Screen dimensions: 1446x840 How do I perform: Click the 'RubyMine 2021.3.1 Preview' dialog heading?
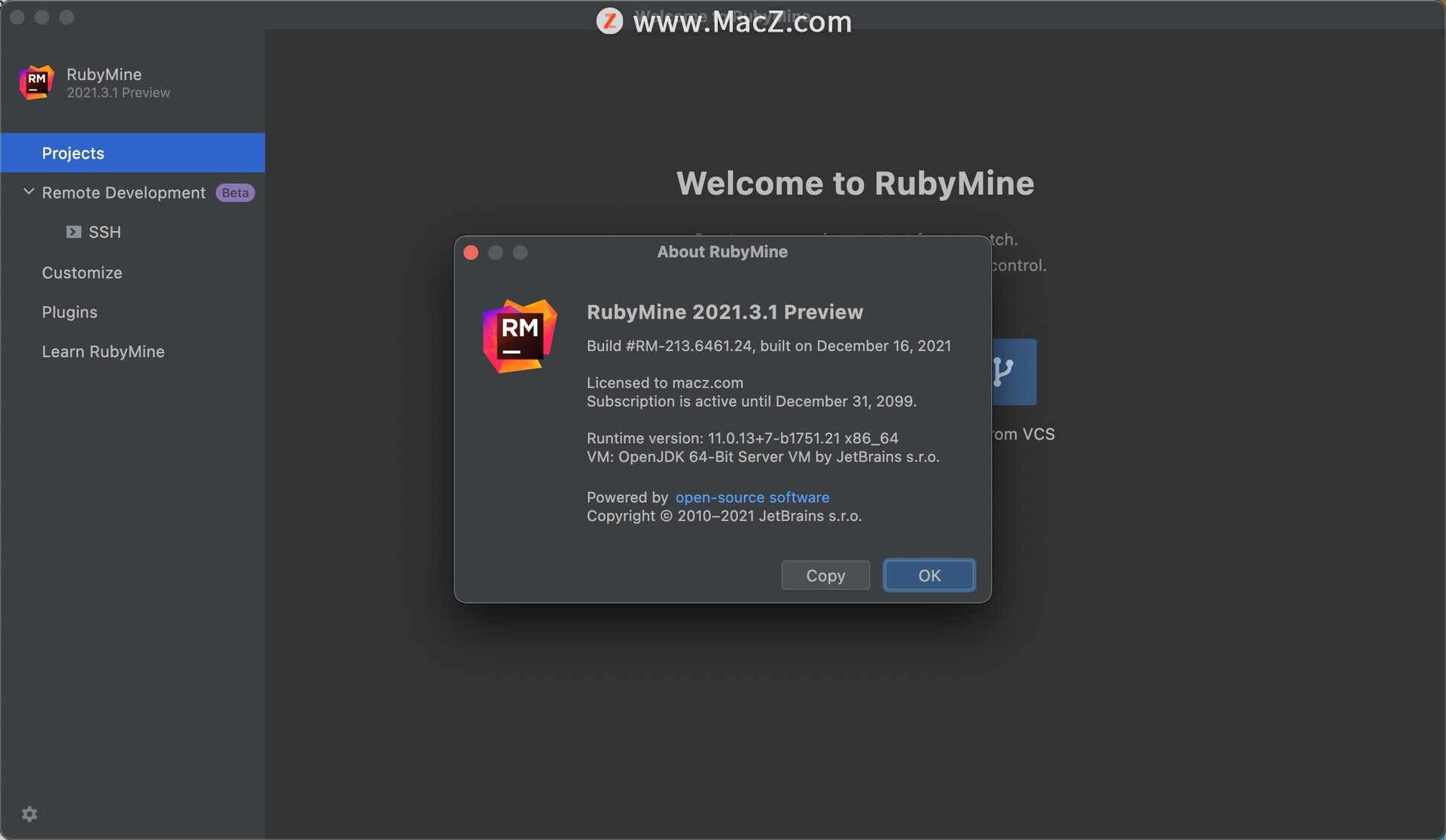[x=725, y=312]
